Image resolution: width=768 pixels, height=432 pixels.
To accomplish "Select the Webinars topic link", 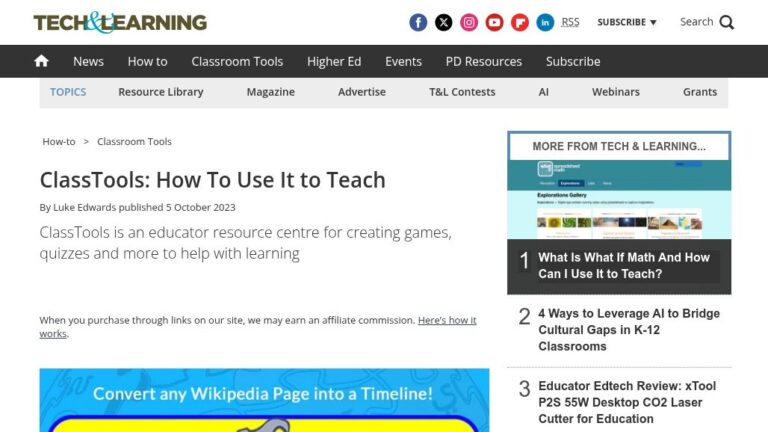I will [x=616, y=92].
